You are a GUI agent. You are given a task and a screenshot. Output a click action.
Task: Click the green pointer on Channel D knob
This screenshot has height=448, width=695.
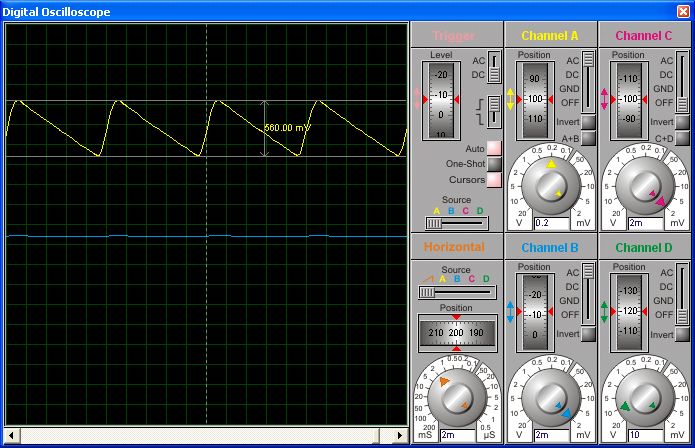click(625, 405)
